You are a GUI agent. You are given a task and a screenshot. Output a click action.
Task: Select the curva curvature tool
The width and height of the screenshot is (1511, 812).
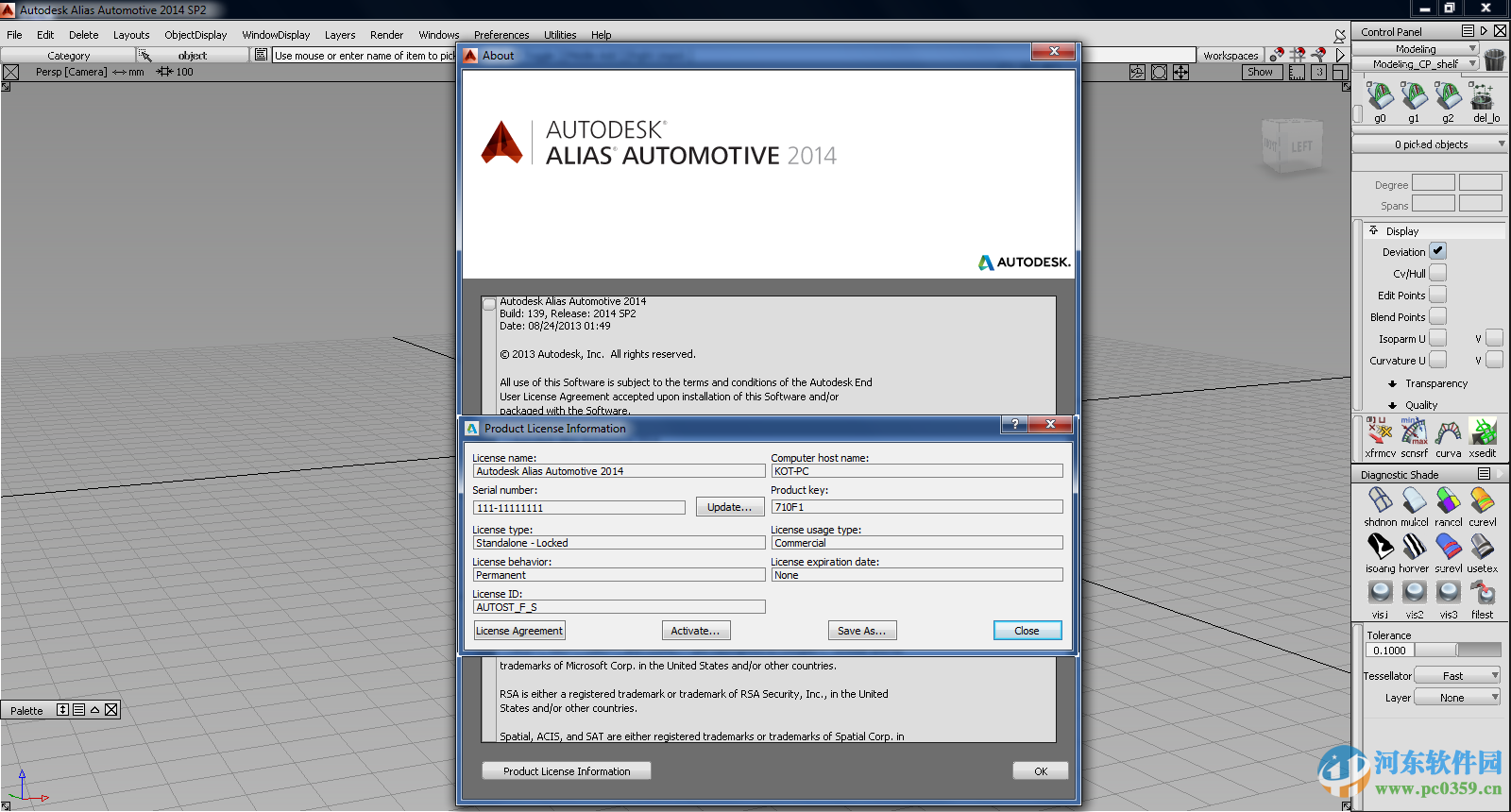[1448, 432]
